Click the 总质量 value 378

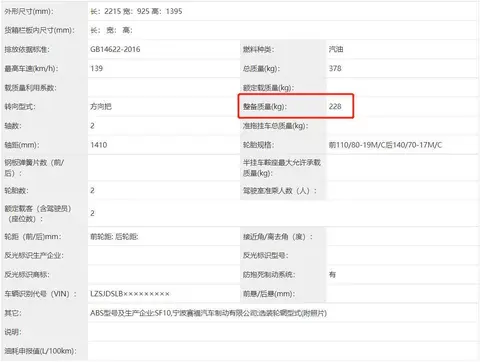335,68
